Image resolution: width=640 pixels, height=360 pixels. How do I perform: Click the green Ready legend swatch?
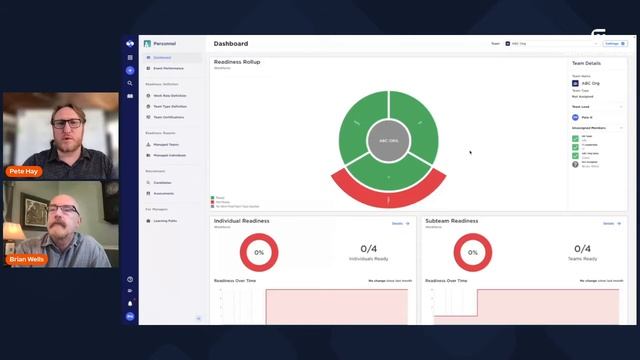[213, 198]
